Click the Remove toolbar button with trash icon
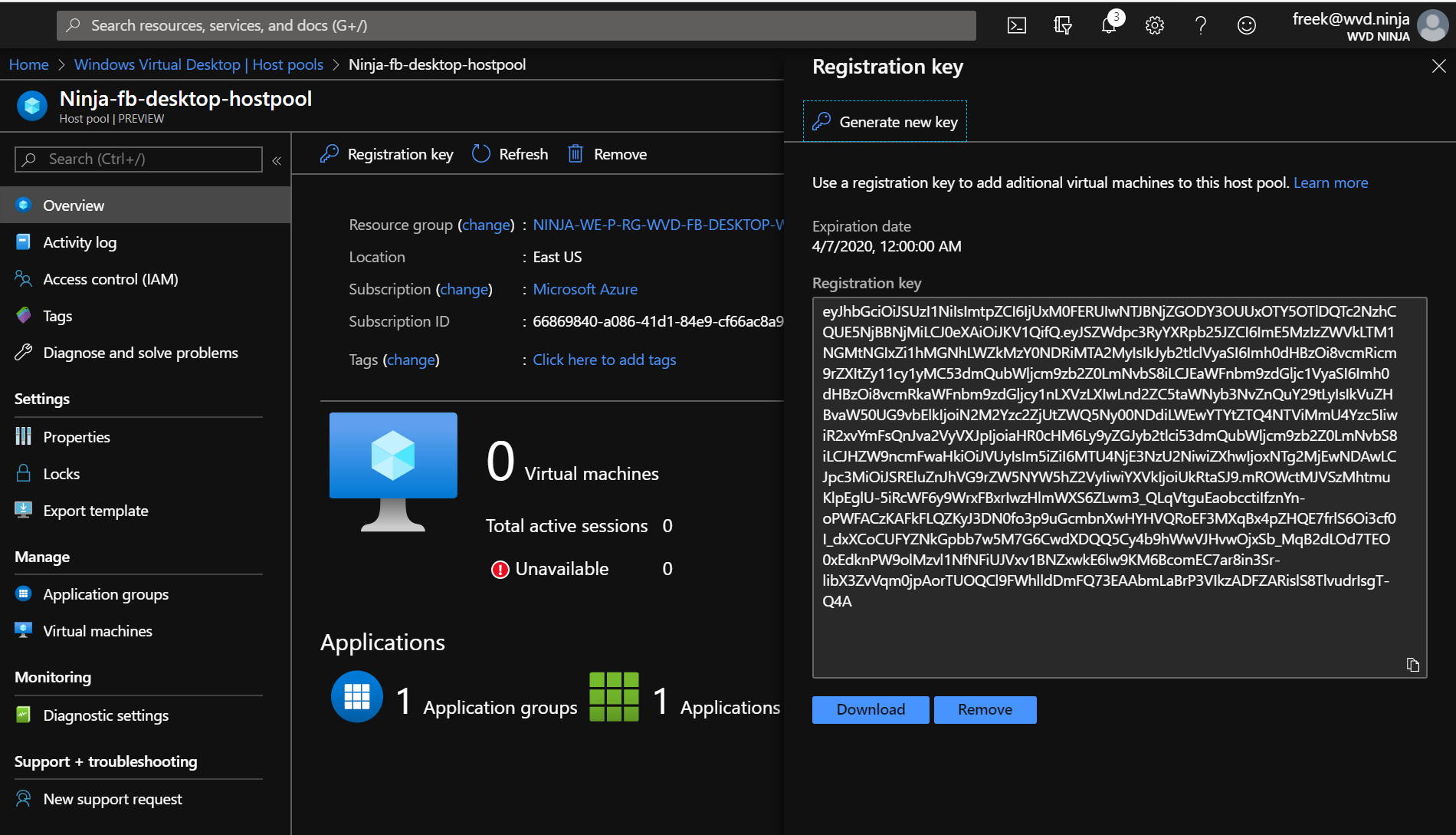Viewport: 1456px width, 835px height. pyautogui.click(x=607, y=154)
